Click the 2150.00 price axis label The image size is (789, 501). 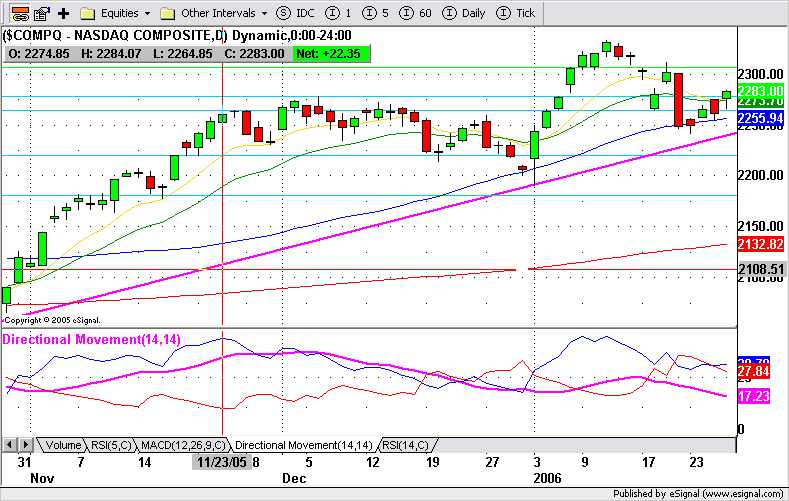click(x=760, y=226)
